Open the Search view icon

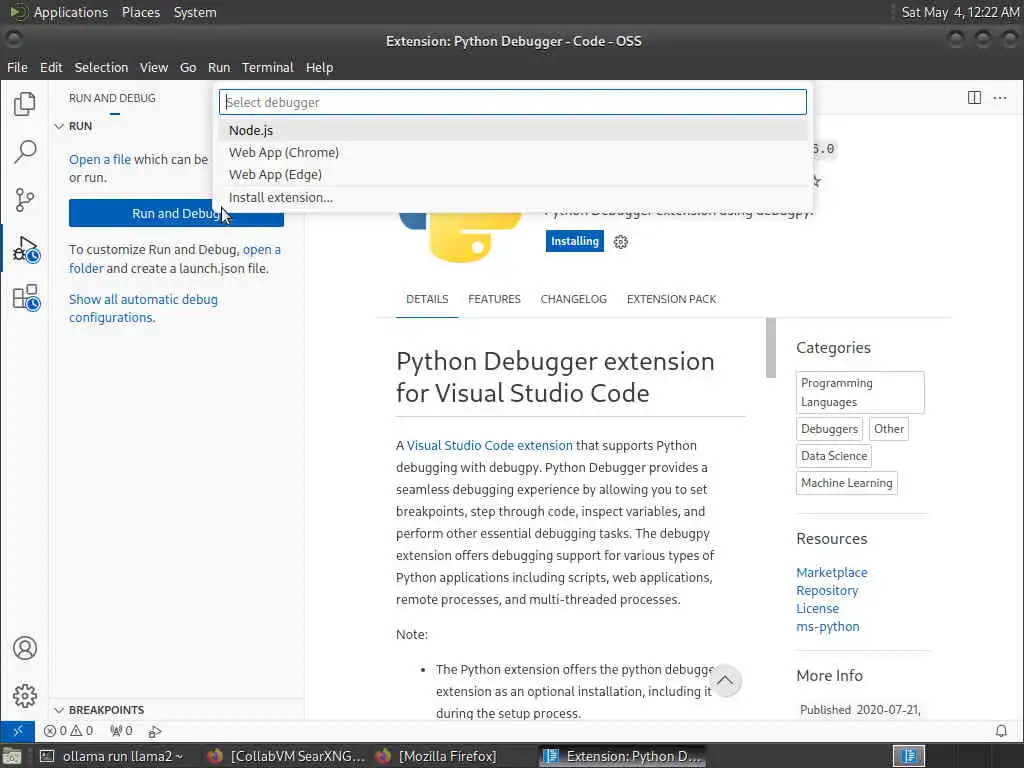(24, 152)
